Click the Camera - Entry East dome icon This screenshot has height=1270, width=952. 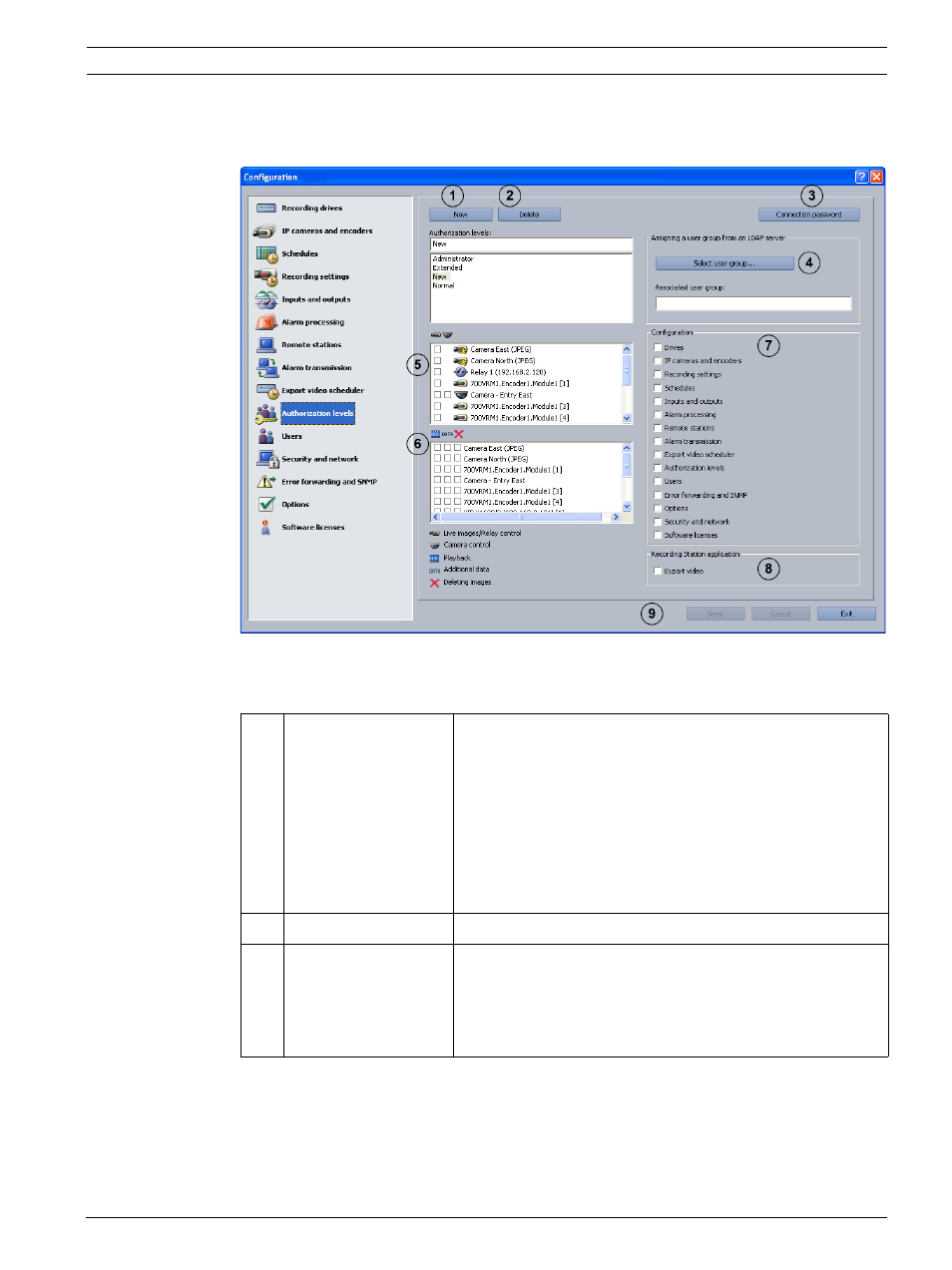point(460,395)
